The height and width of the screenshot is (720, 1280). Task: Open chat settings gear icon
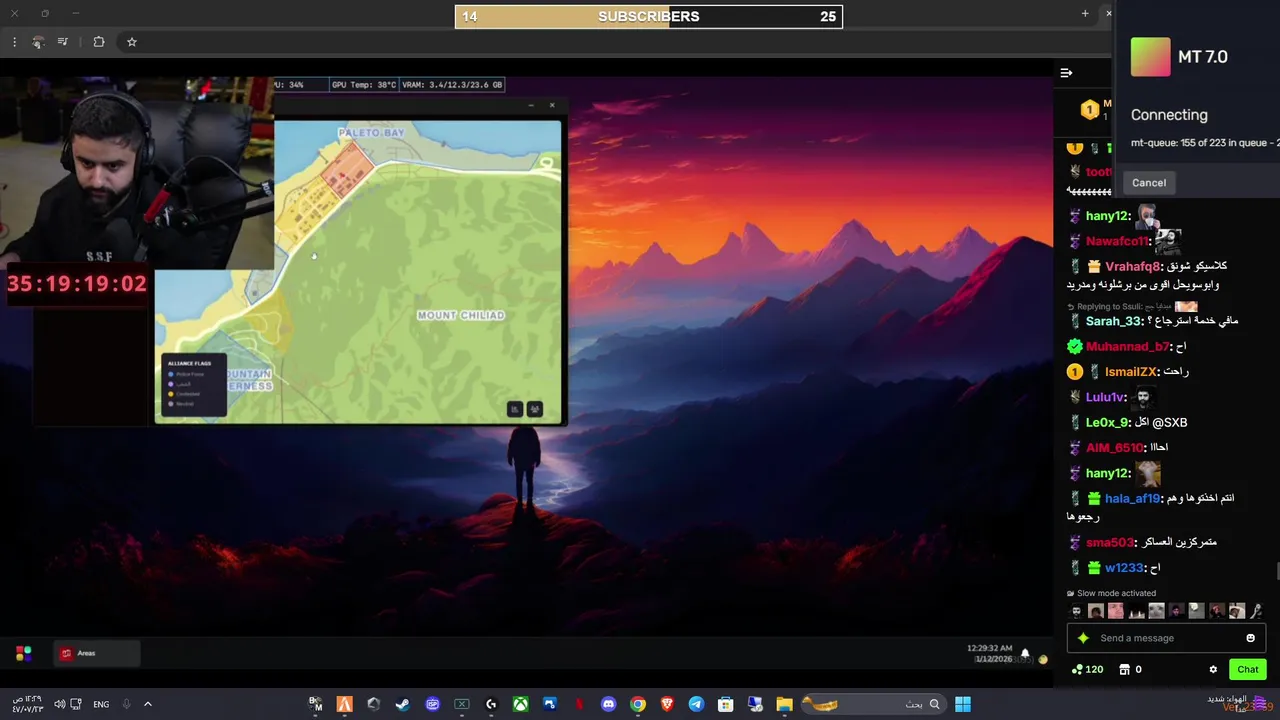pos(1213,669)
